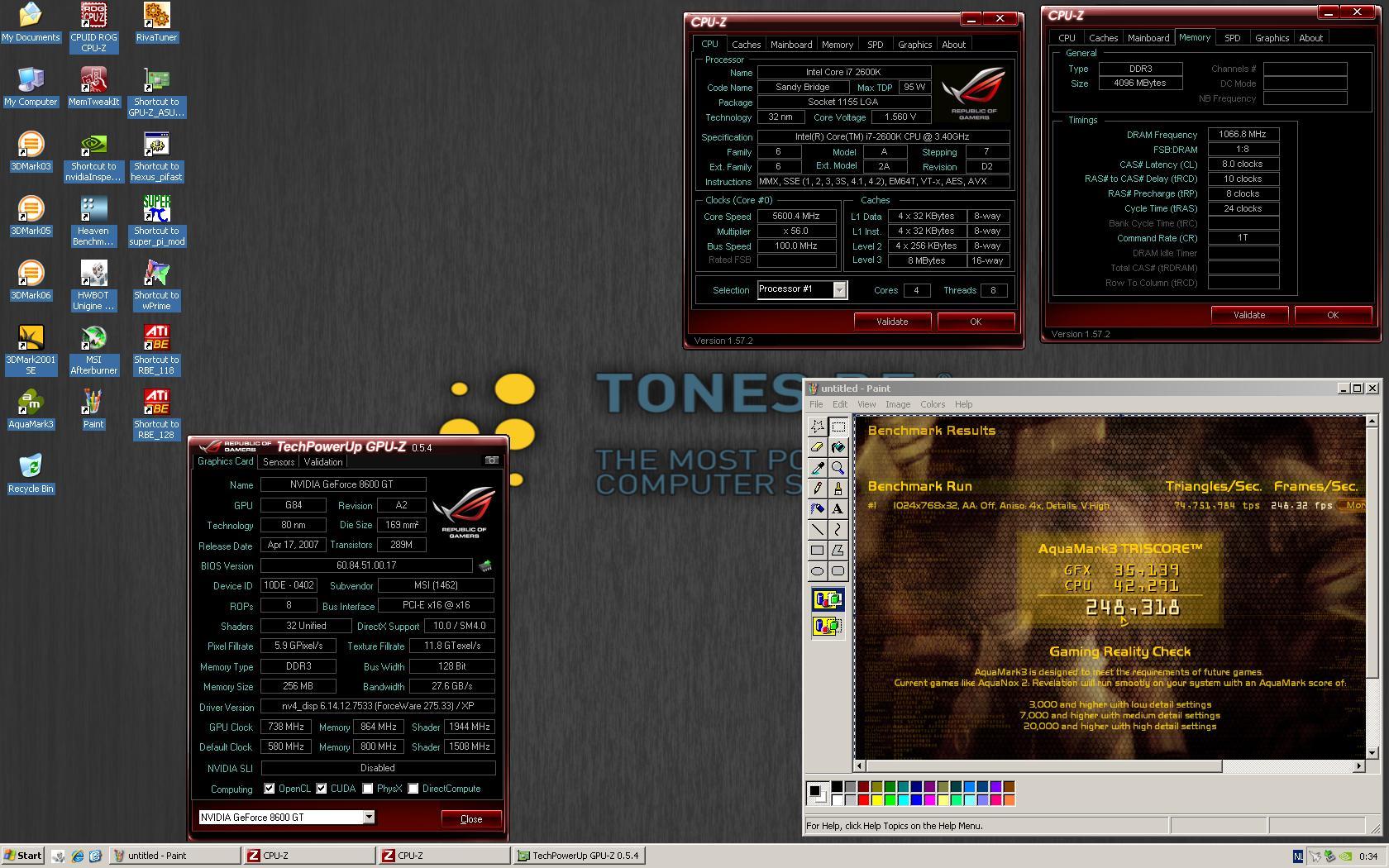Choose the Polygon tool in Paint
The image size is (1389, 868).
point(838,551)
